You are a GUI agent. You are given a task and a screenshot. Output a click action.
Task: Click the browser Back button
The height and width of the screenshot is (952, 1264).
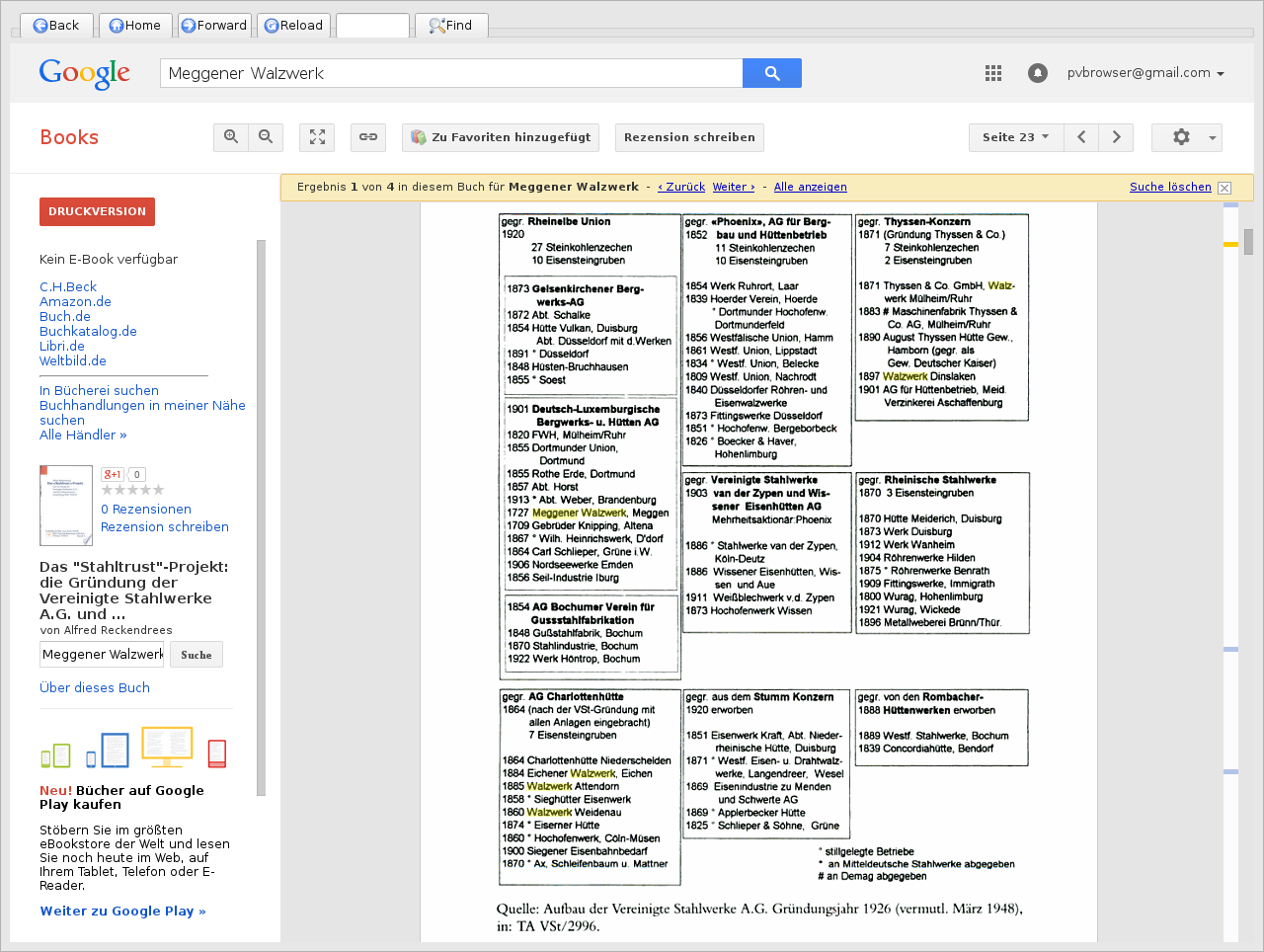(x=56, y=25)
